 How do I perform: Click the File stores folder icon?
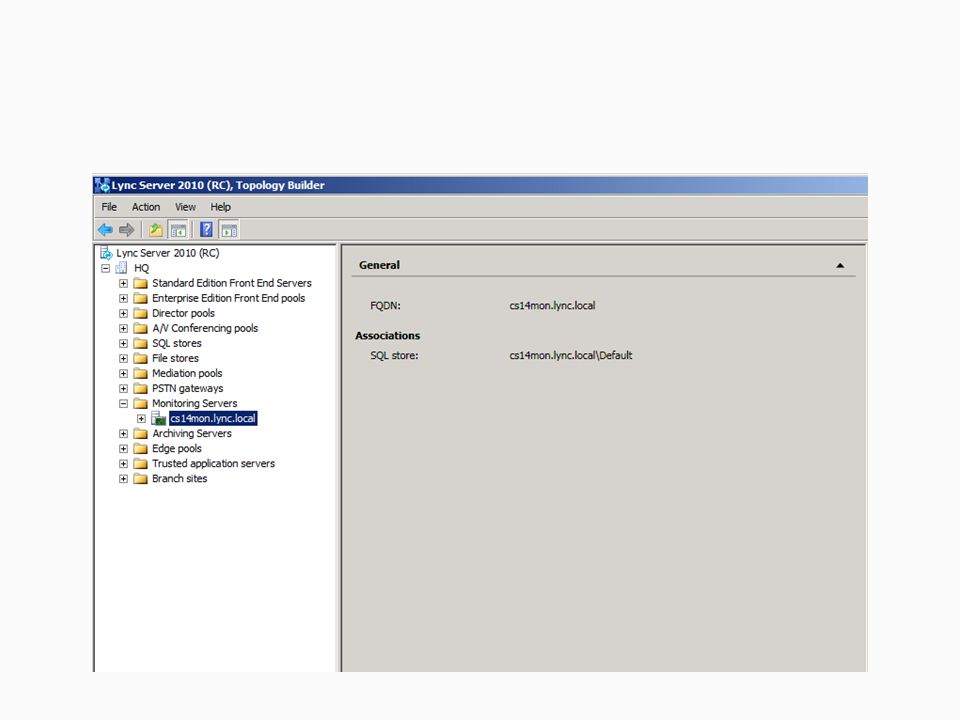[141, 358]
